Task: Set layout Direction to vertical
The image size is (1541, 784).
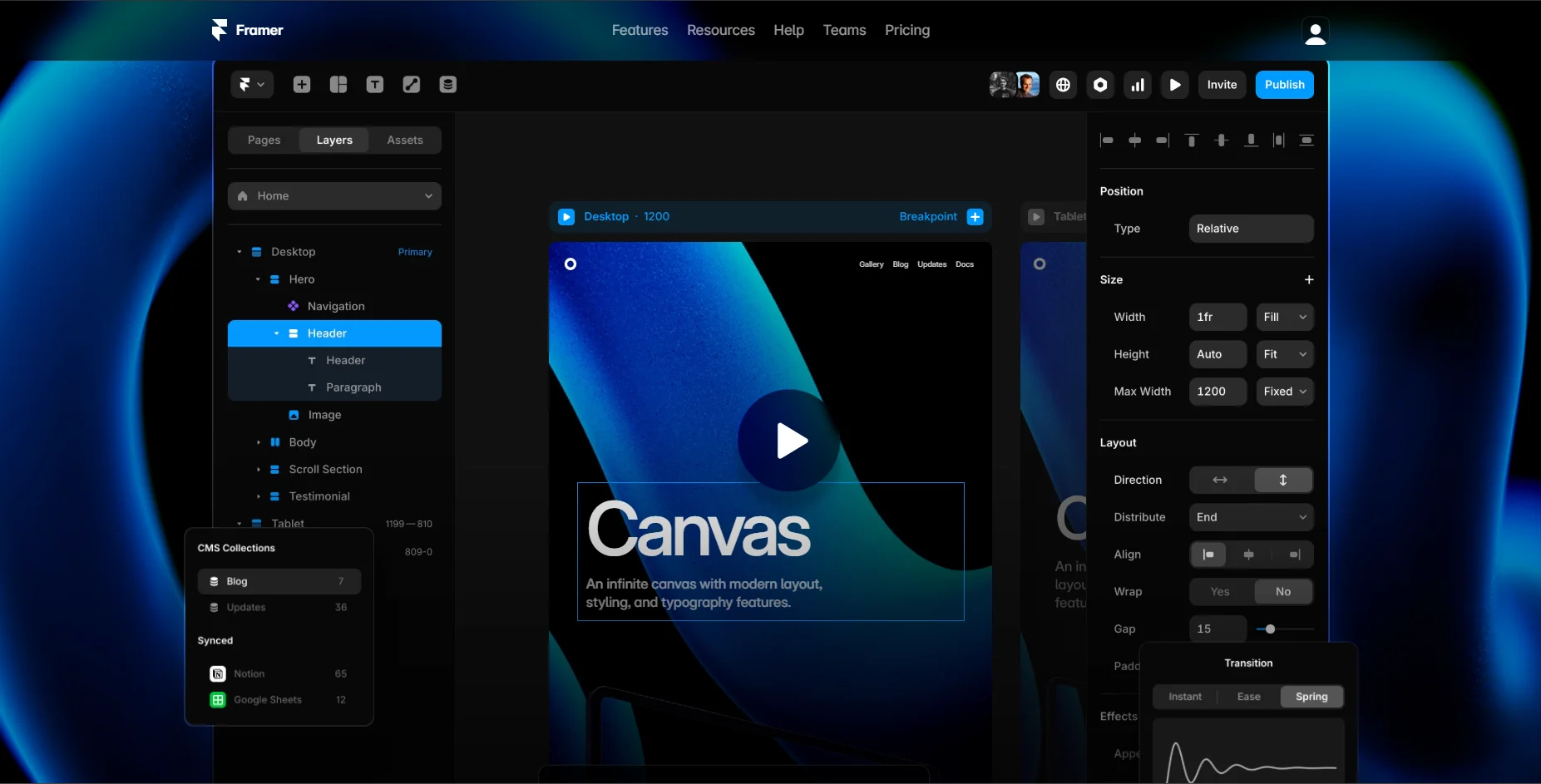Action: point(1283,480)
